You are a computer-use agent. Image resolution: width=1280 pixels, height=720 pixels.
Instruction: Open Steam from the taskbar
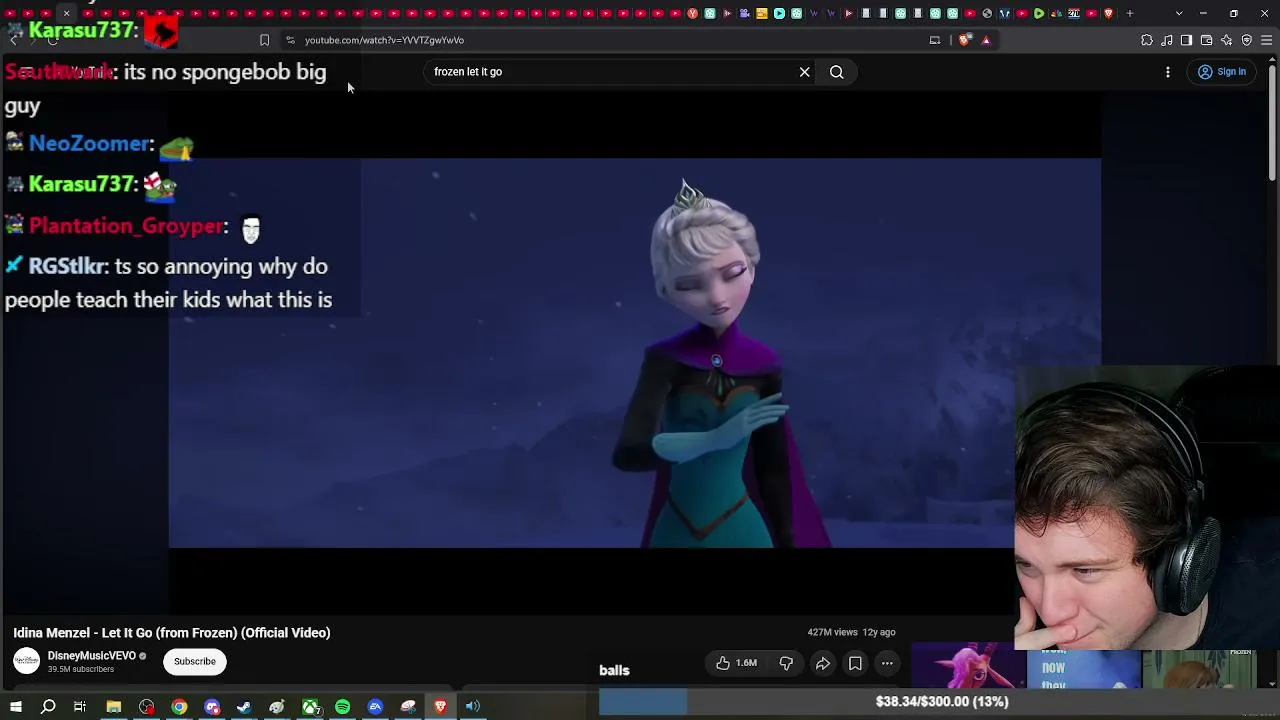point(244,707)
